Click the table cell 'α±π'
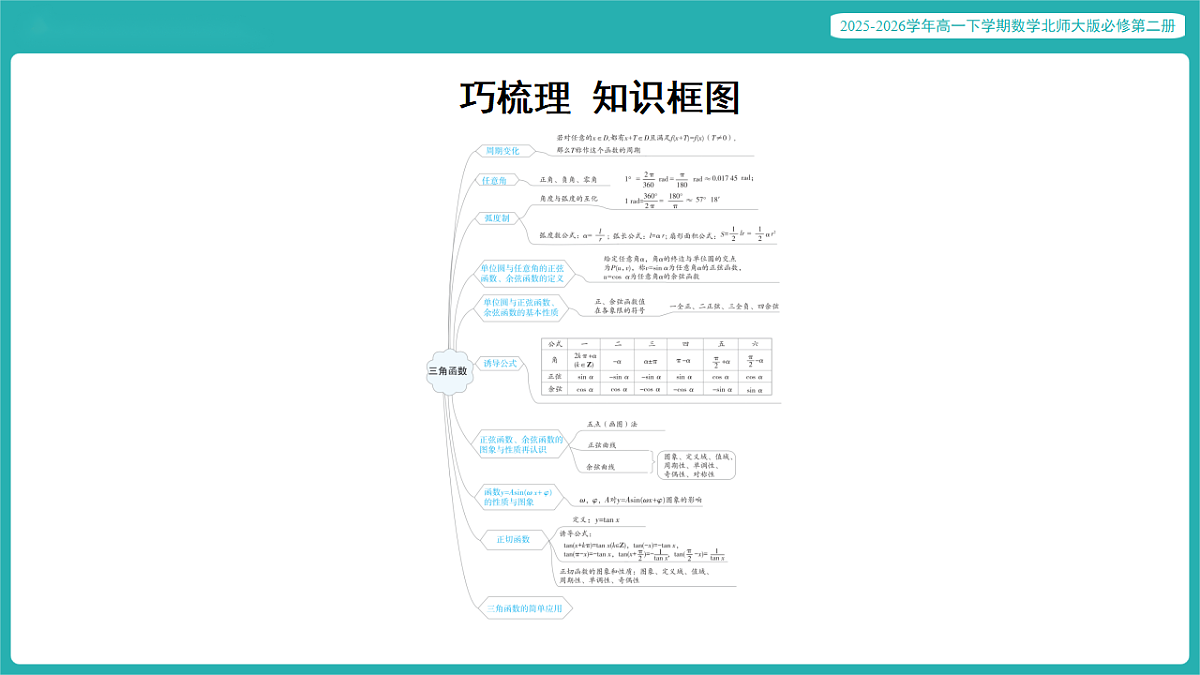 pyautogui.click(x=650, y=360)
